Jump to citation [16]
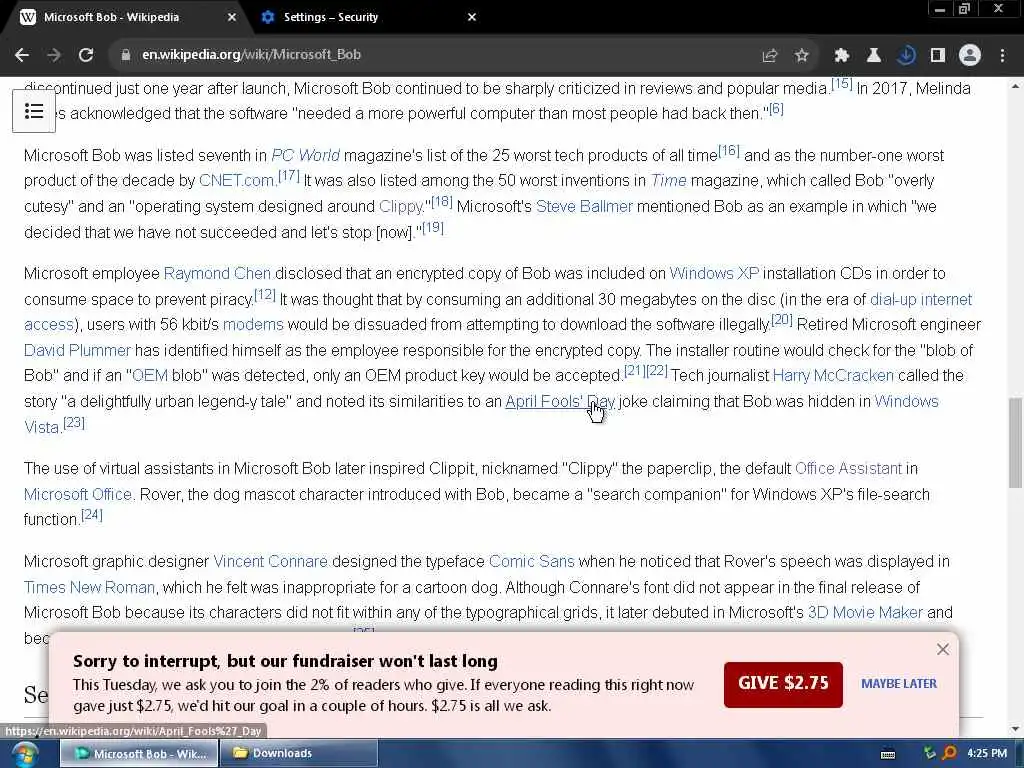 coord(729,151)
